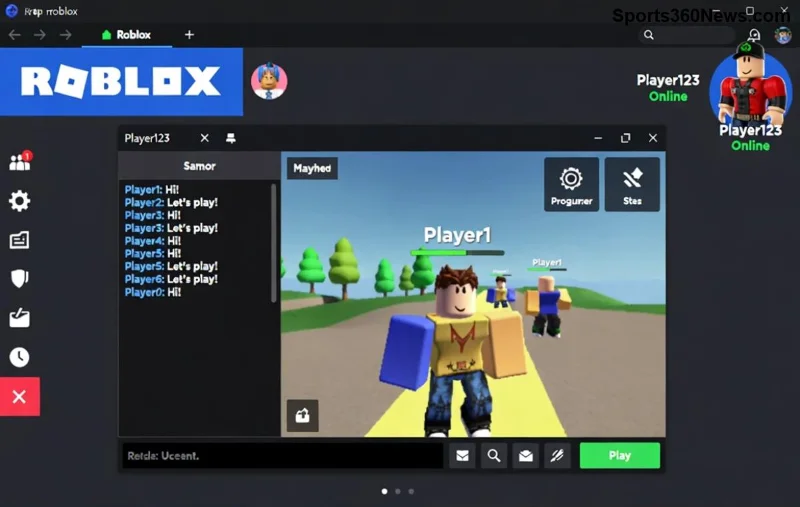The height and width of the screenshot is (507, 800).
Task: Click the green Online status in the header
Action: (x=668, y=96)
